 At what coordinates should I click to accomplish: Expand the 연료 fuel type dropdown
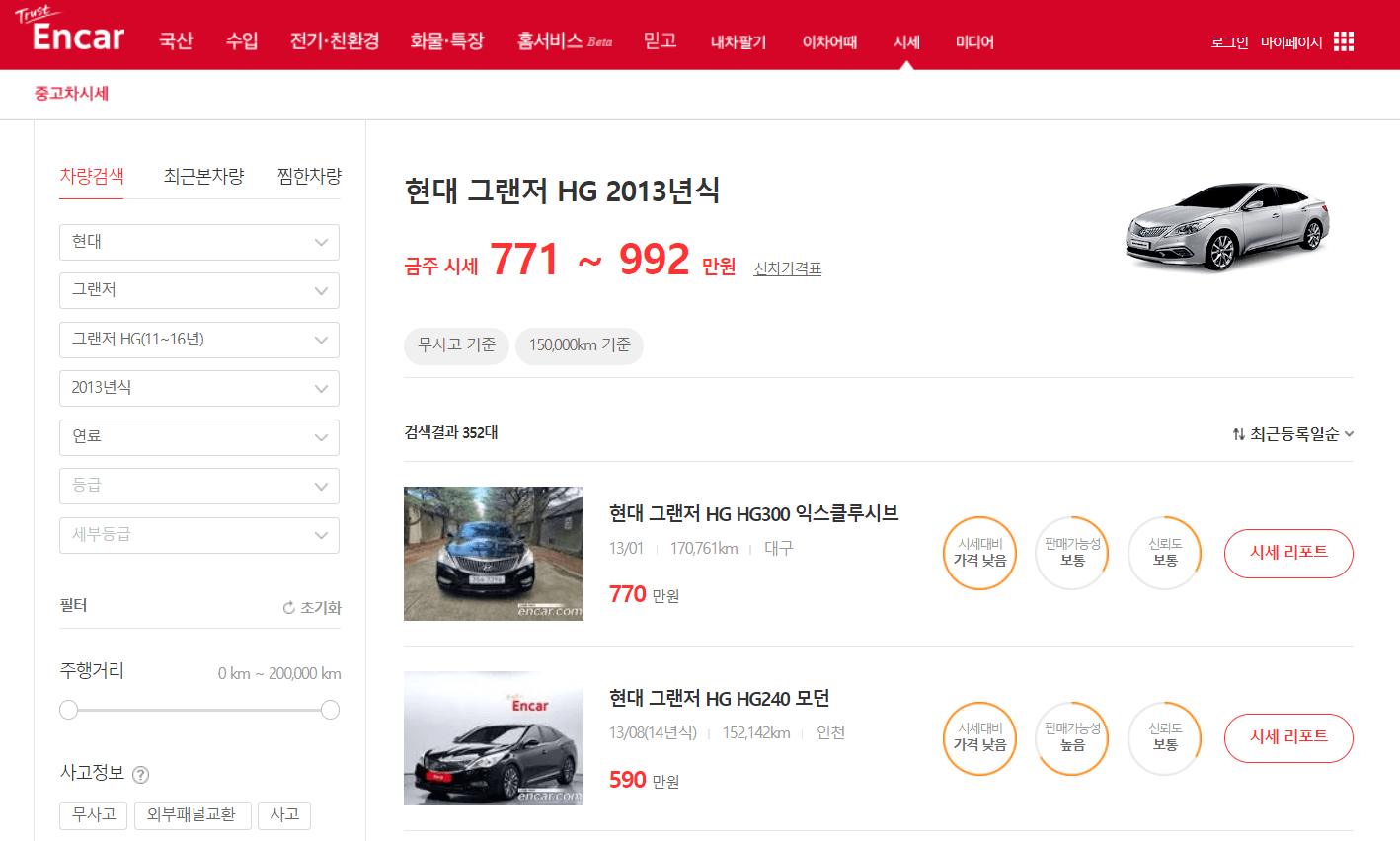click(x=198, y=437)
